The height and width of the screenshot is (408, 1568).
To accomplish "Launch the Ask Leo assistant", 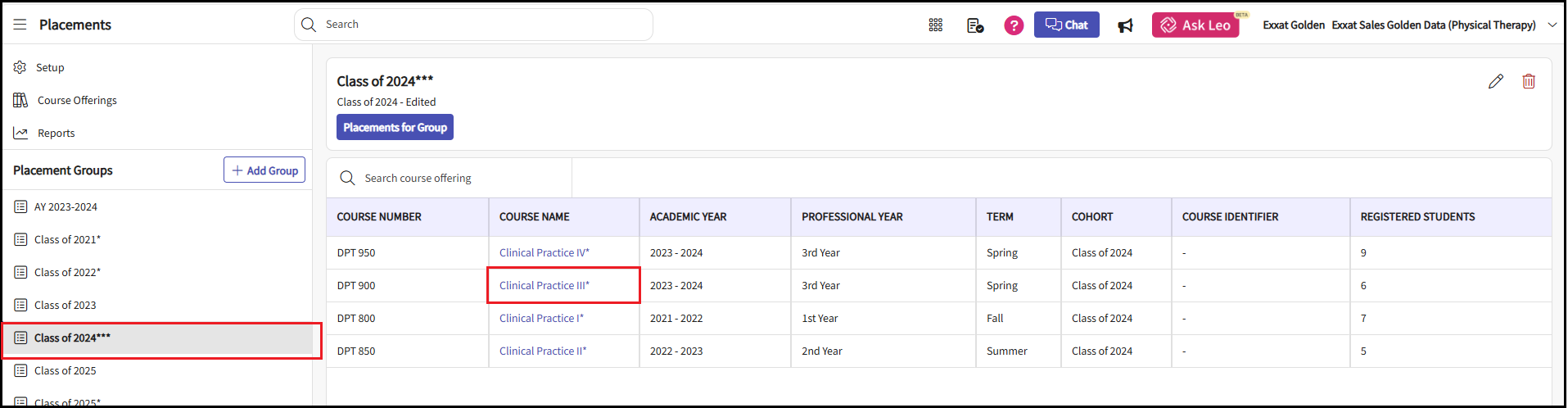I will pyautogui.click(x=1195, y=25).
